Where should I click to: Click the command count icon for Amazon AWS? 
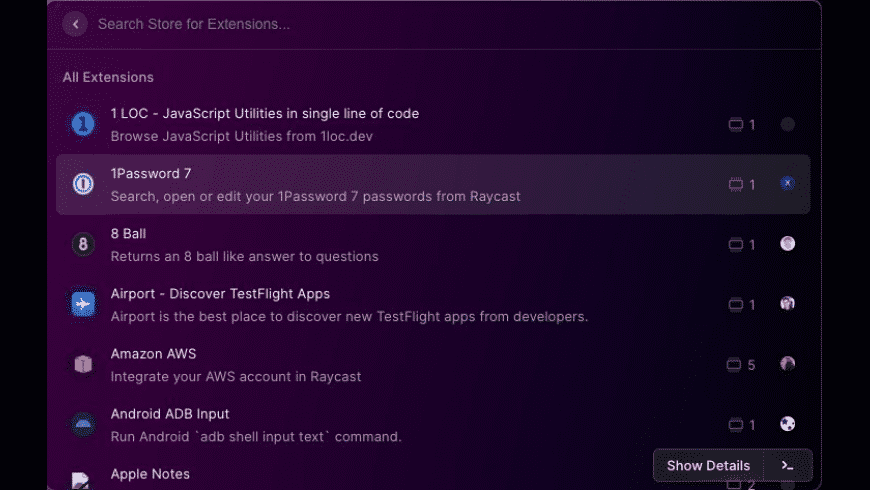(x=734, y=365)
